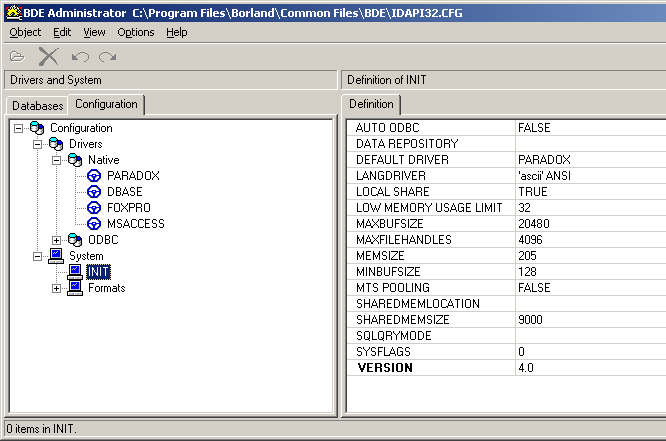Click the DBASE driver icon
The width and height of the screenshot is (666, 441).
point(94,192)
